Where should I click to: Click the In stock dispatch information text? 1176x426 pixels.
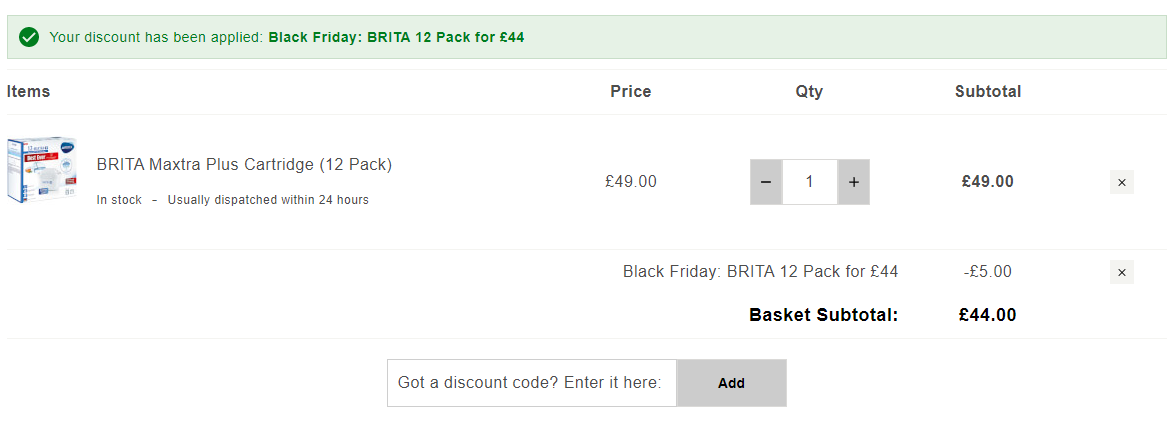coord(232,200)
